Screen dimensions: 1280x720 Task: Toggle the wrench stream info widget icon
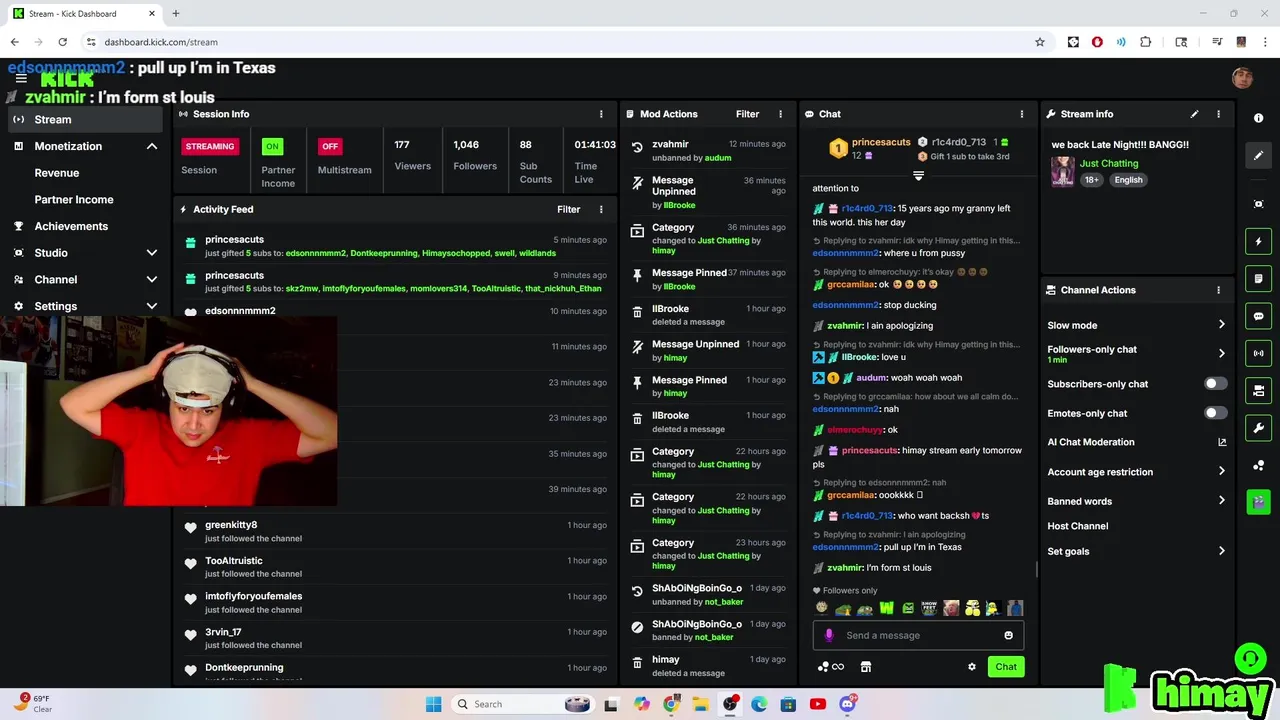(x=1258, y=428)
